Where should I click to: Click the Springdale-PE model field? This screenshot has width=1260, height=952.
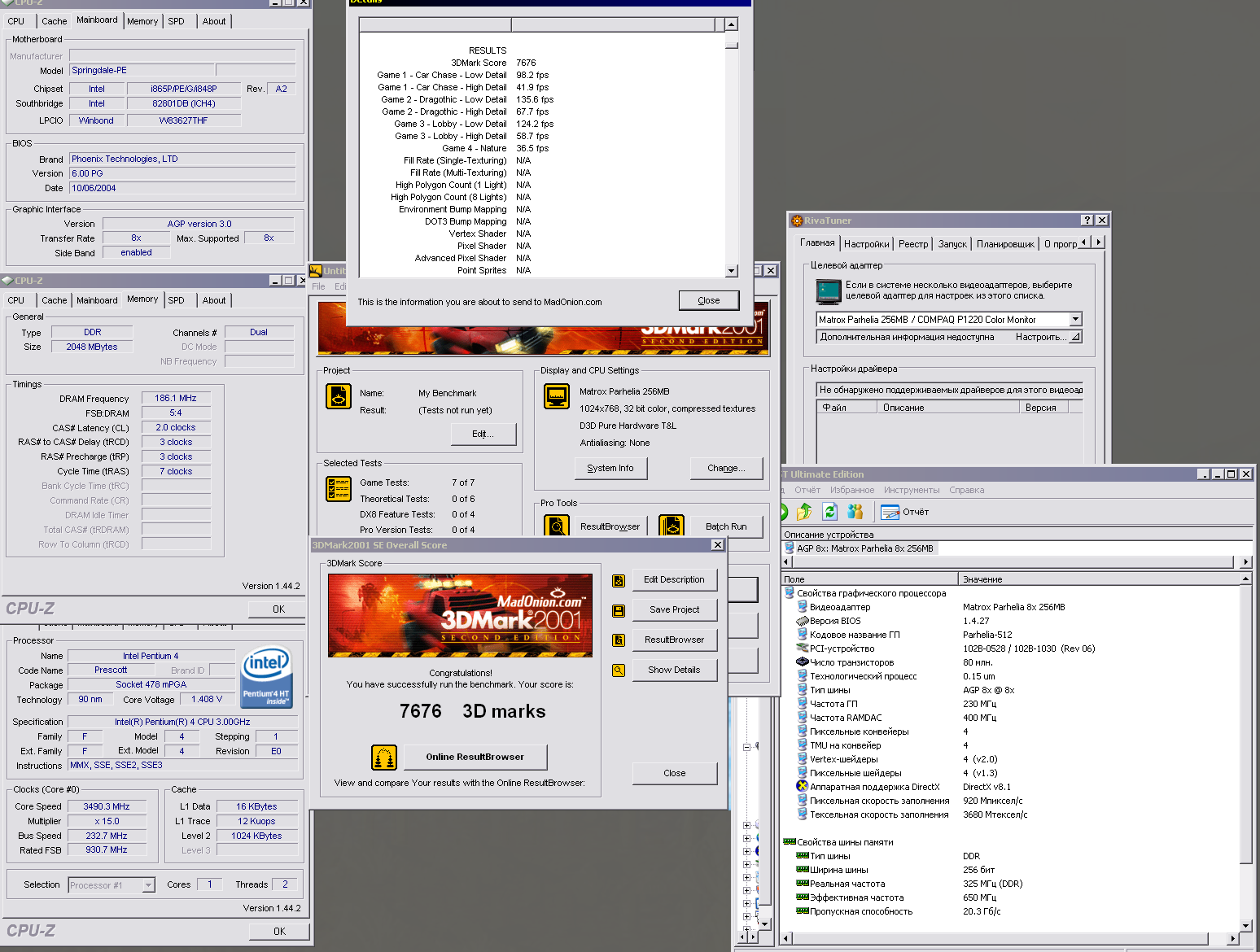(x=142, y=71)
